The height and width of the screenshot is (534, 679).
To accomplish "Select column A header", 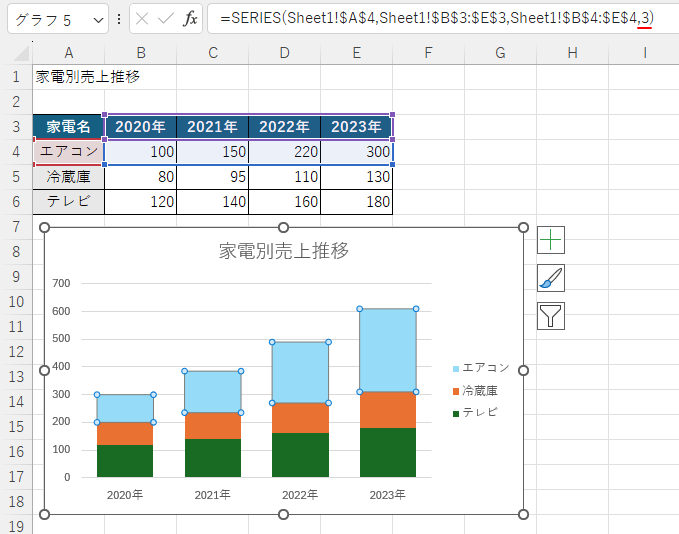I will click(x=68, y=53).
